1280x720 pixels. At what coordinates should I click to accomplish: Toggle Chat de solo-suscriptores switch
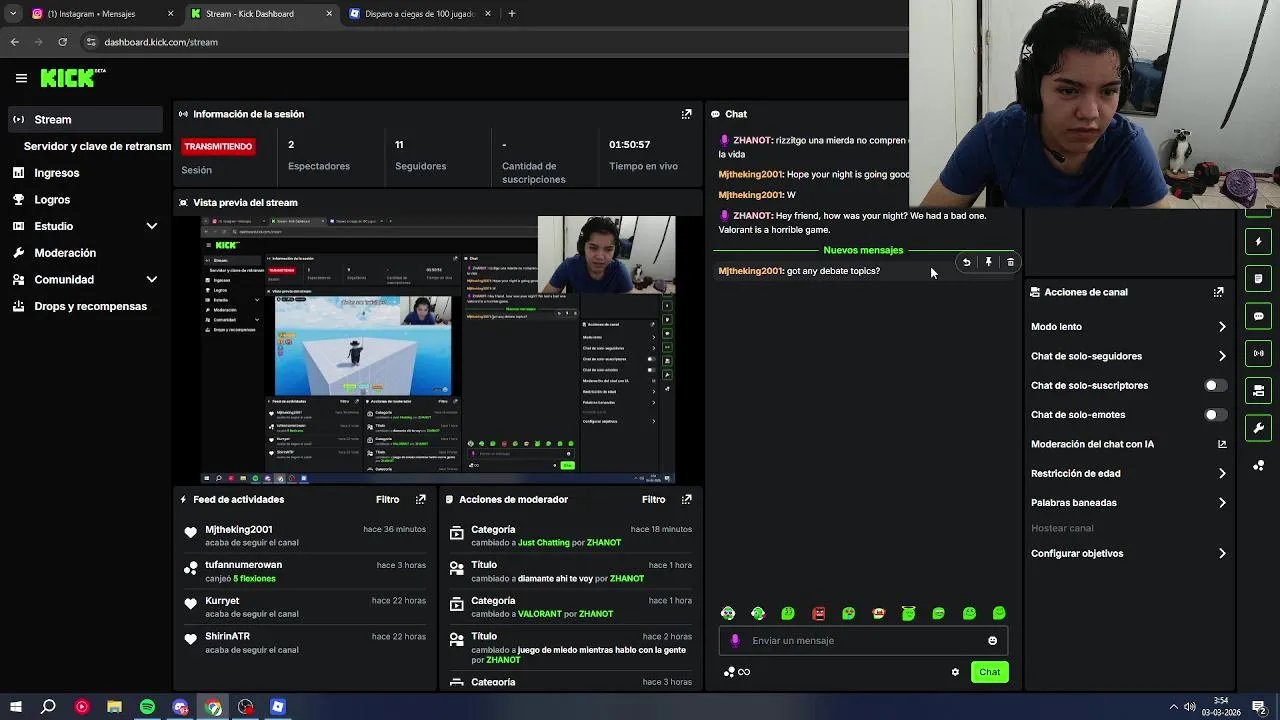click(1215, 385)
